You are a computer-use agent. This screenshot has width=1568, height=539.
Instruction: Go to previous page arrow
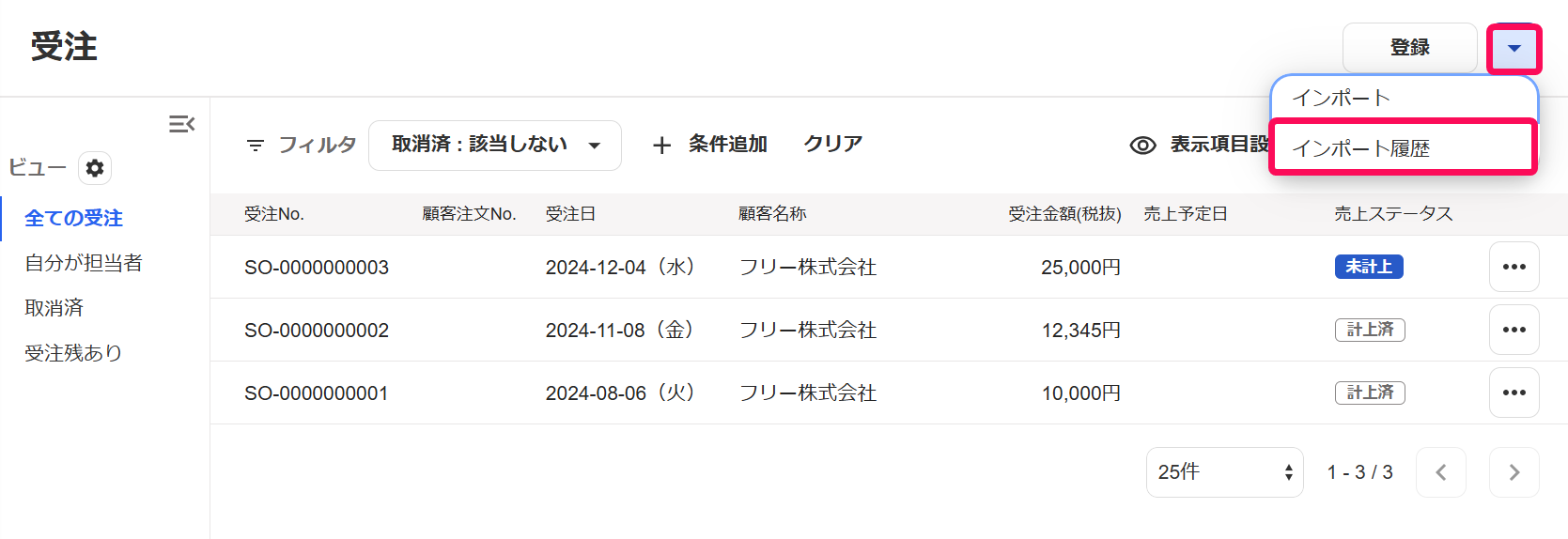(1440, 472)
